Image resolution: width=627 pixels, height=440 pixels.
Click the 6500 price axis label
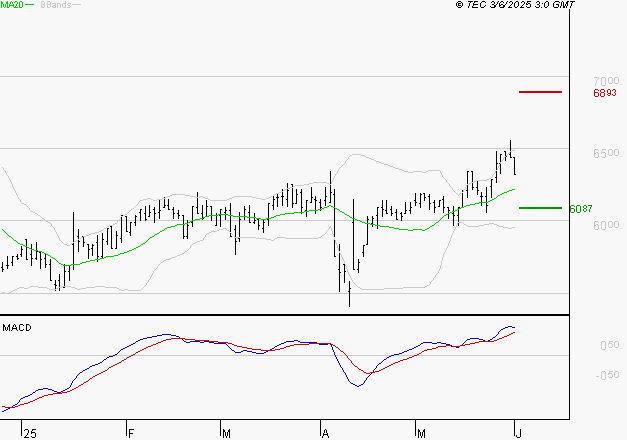click(606, 153)
